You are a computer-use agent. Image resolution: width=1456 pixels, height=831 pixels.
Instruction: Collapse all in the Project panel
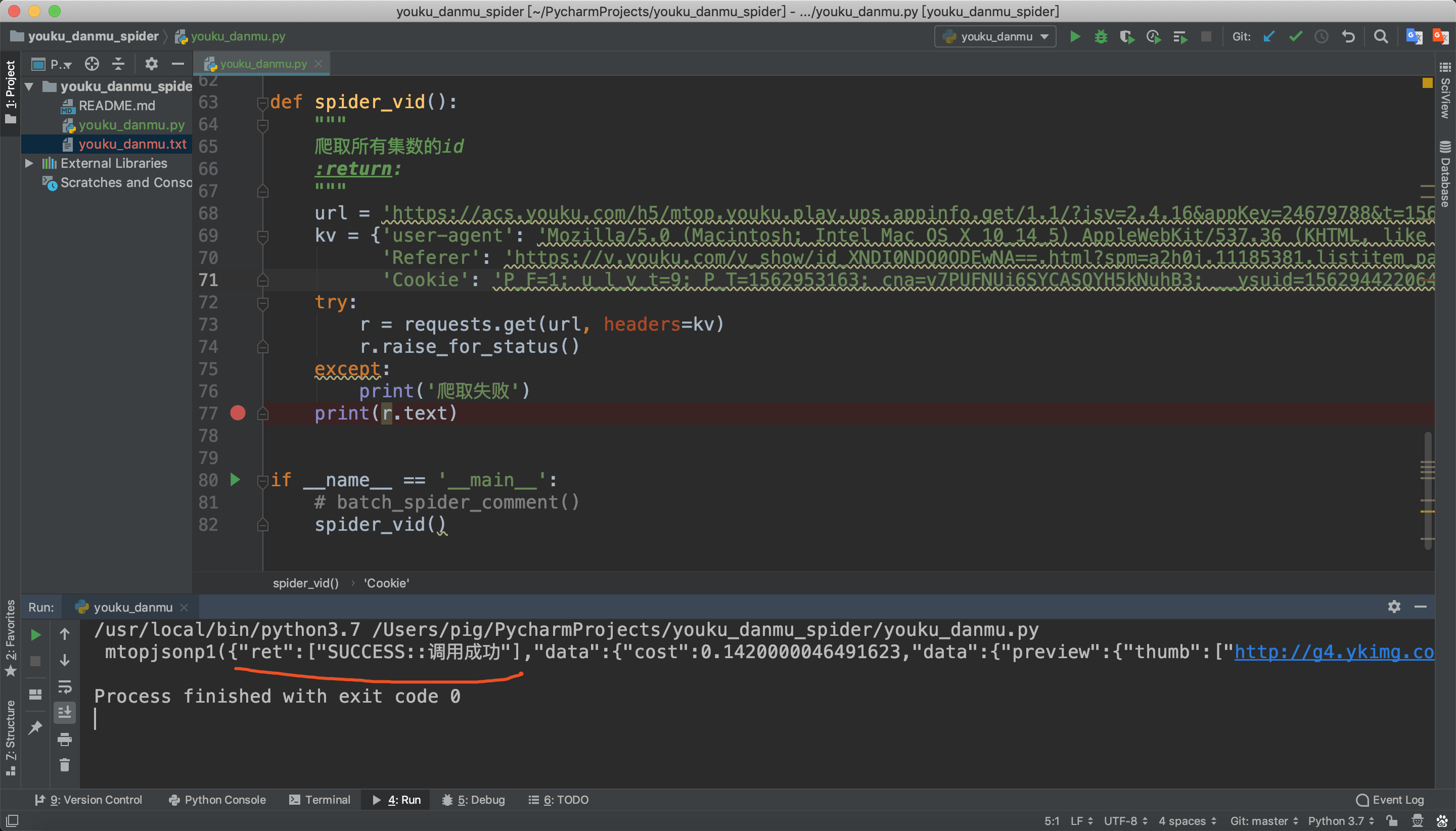pyautogui.click(x=118, y=63)
